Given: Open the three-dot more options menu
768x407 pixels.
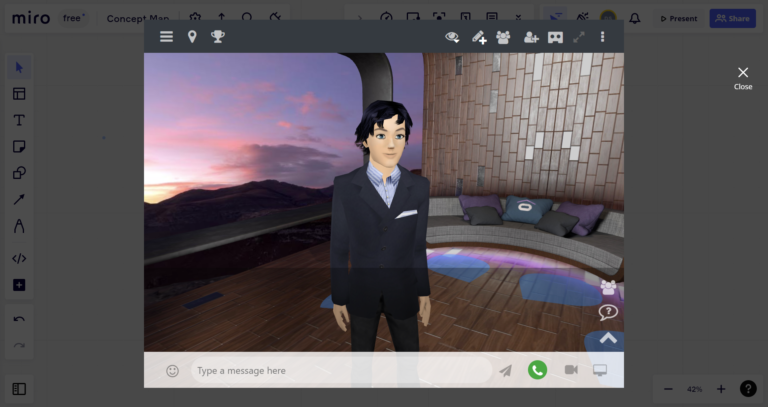Looking at the screenshot, I should [602, 37].
